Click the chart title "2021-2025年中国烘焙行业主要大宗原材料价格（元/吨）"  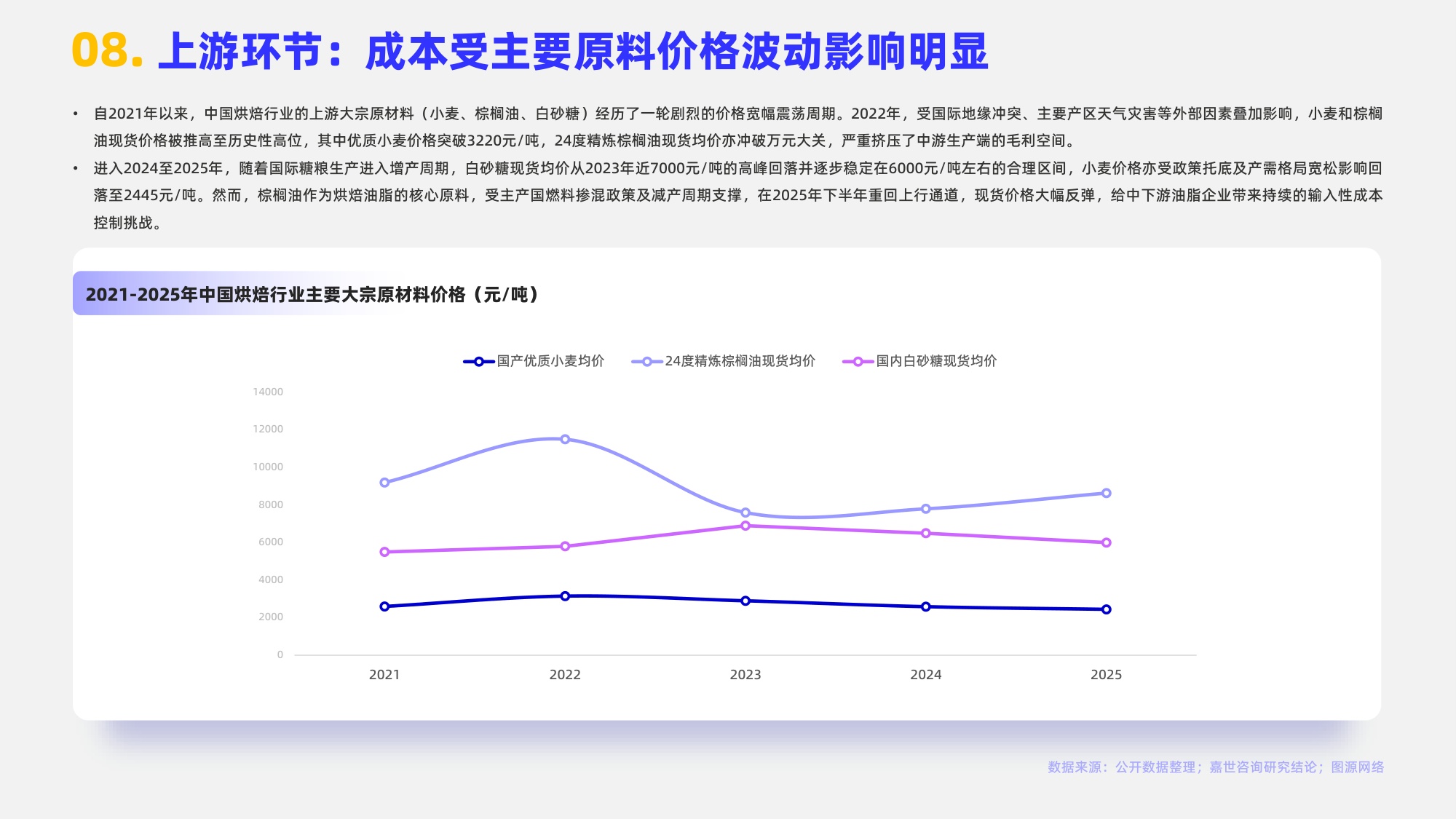click(312, 295)
